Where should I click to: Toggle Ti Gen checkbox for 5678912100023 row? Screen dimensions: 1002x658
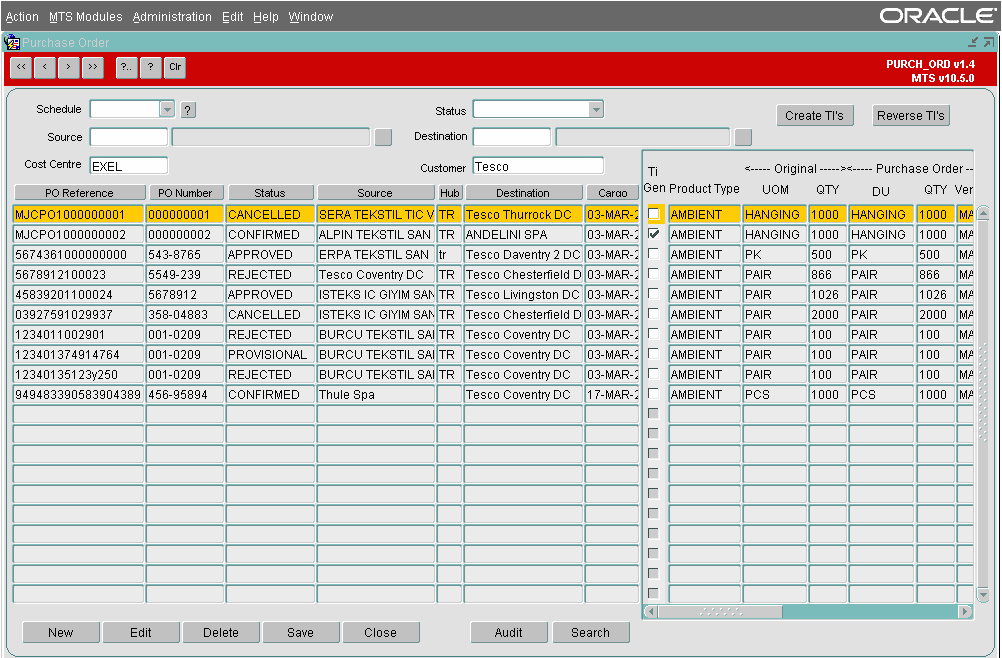[x=654, y=273]
